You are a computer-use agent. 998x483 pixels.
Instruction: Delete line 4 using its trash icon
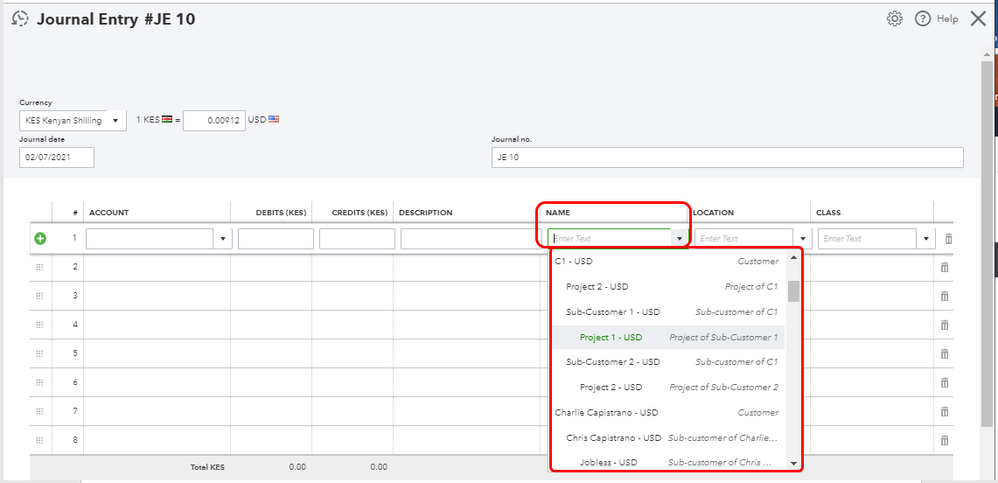945,325
